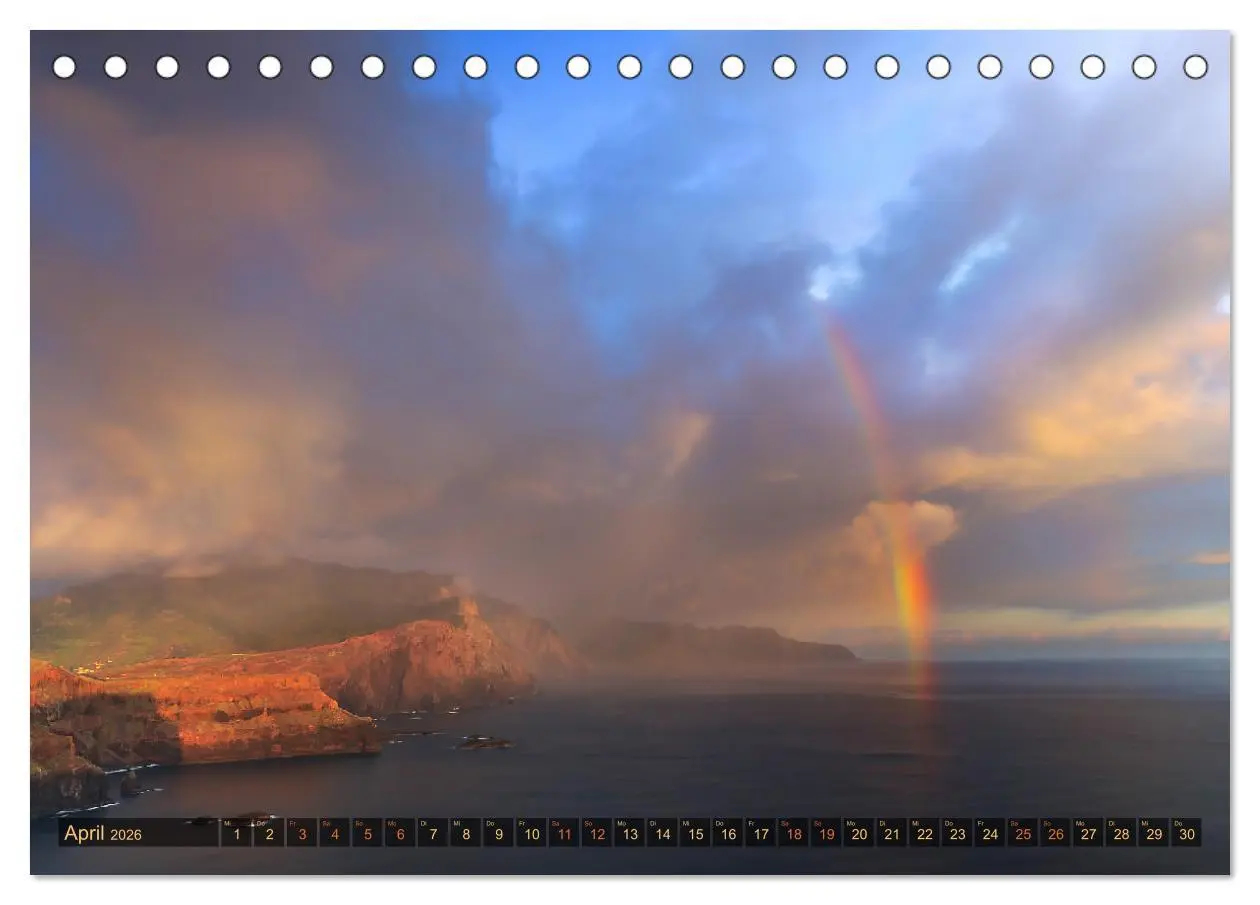Click the day 15 cell
1260x905 pixels.
(x=695, y=832)
